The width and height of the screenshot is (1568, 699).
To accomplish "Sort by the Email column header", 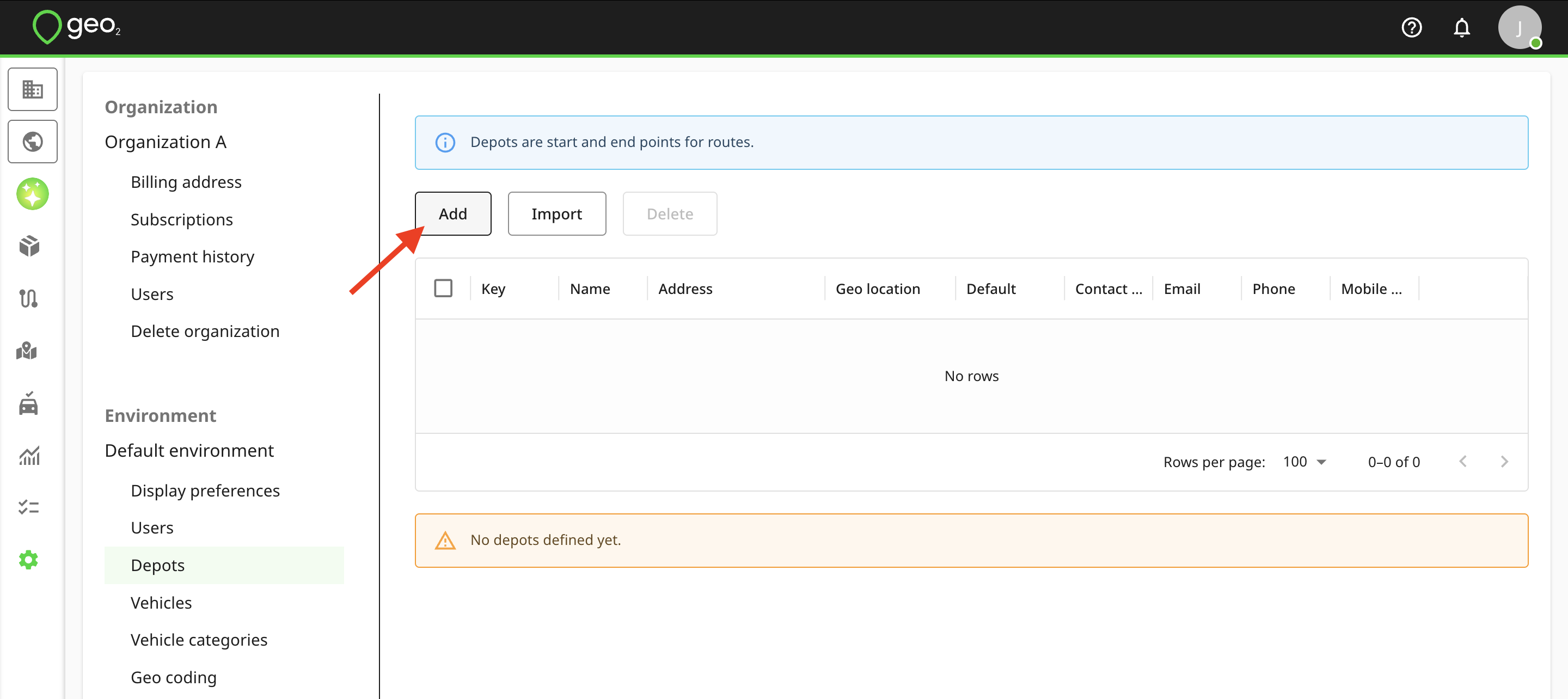I will coord(1182,289).
